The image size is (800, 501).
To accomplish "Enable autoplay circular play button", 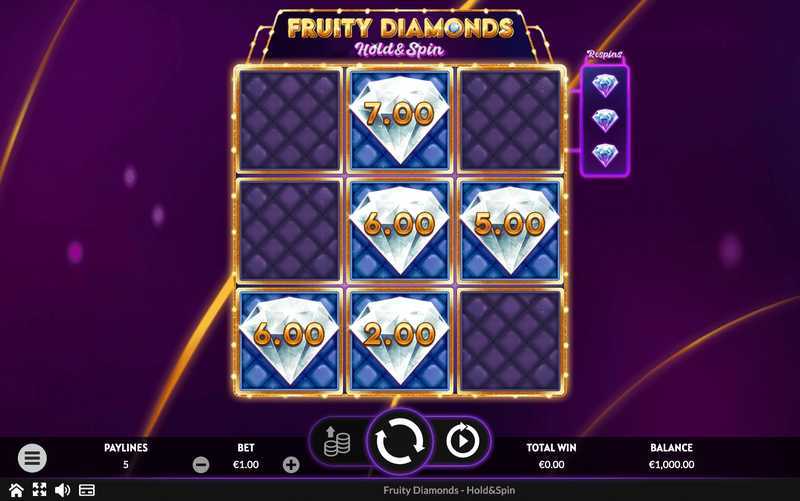I will (x=463, y=440).
